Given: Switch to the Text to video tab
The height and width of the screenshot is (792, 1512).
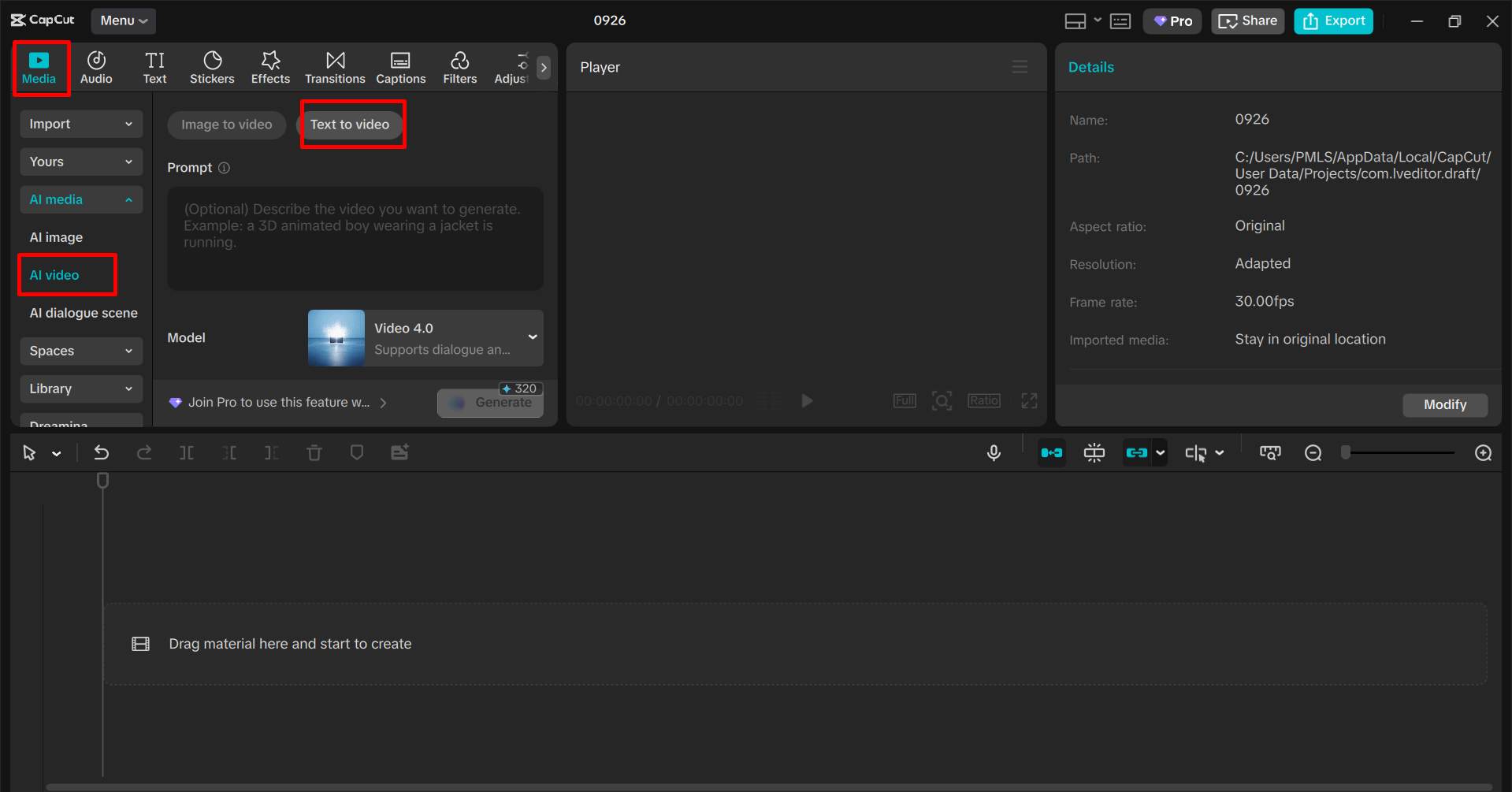Looking at the screenshot, I should click(x=350, y=124).
